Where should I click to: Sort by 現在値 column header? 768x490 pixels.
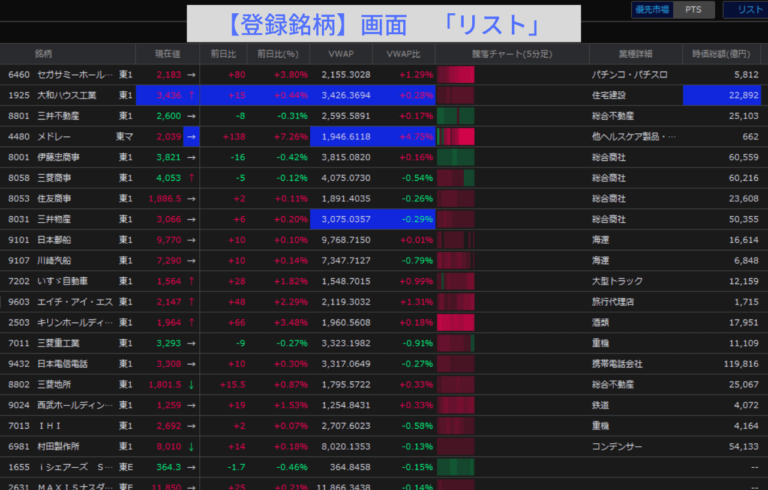tap(168, 53)
